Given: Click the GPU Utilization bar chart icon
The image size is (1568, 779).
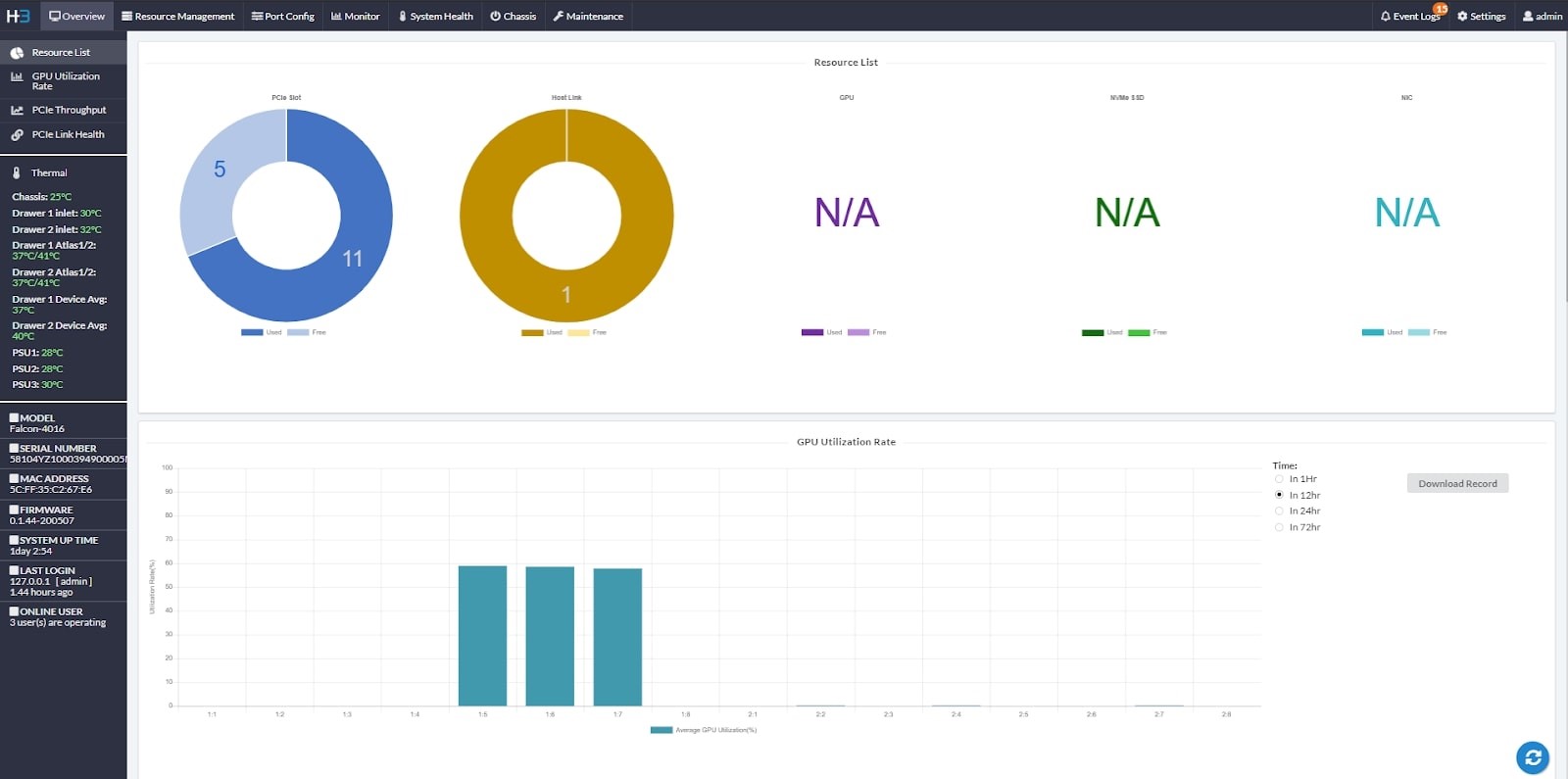Looking at the screenshot, I should pos(17,76).
